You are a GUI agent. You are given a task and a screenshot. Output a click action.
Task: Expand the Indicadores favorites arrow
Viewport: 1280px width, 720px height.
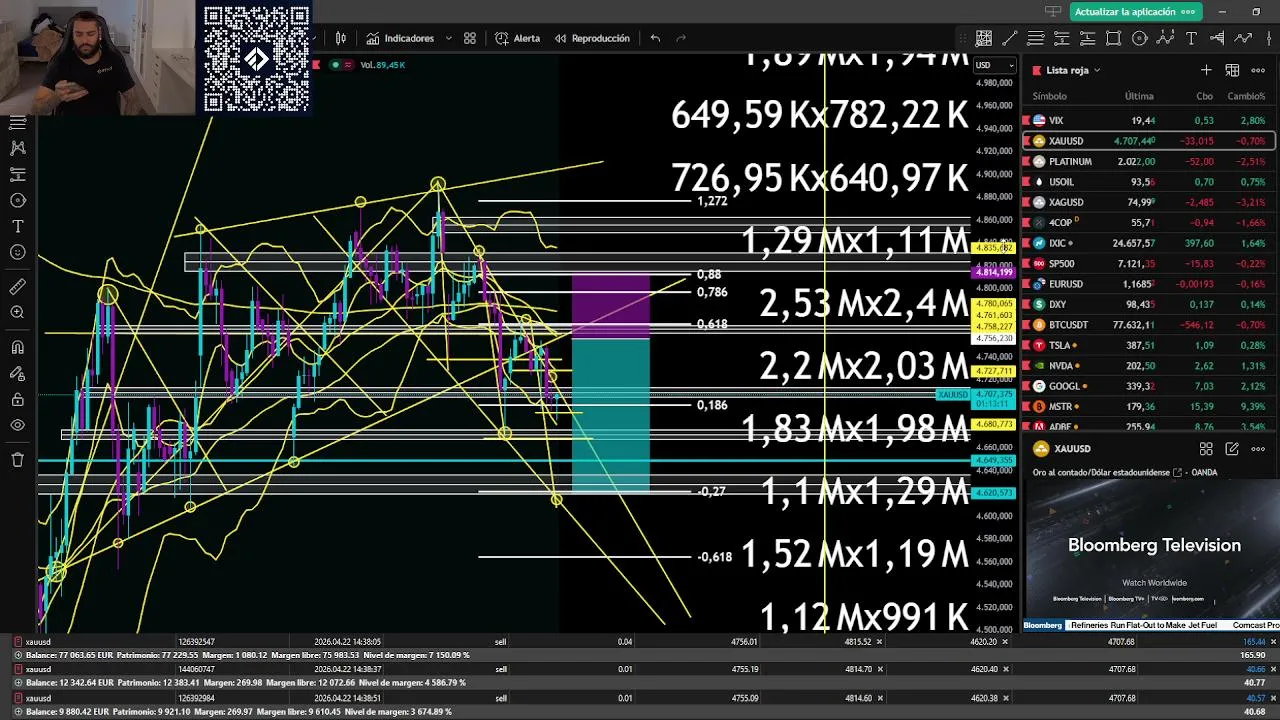tap(448, 38)
